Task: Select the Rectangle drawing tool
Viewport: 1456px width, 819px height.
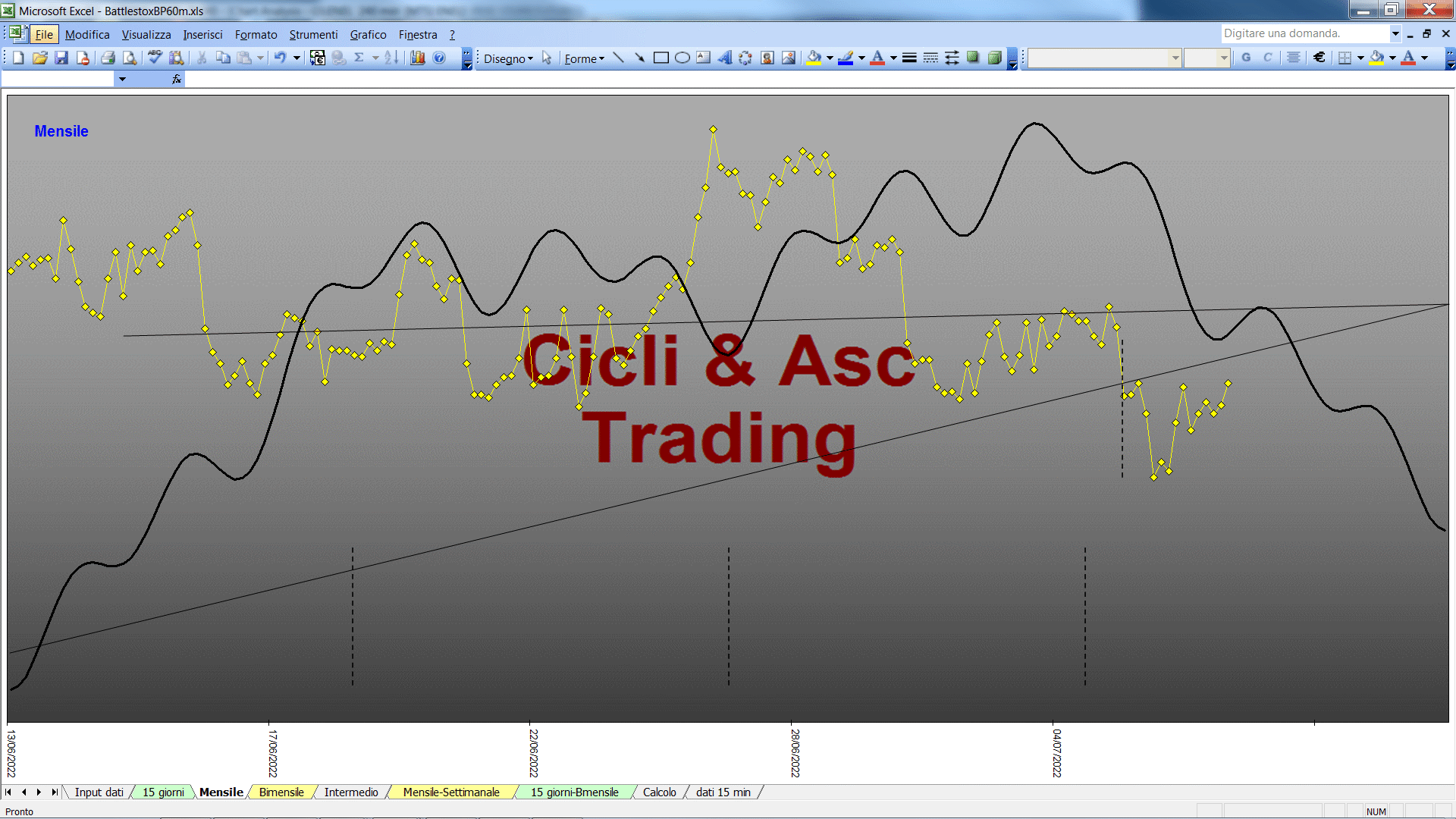Action: [x=661, y=58]
